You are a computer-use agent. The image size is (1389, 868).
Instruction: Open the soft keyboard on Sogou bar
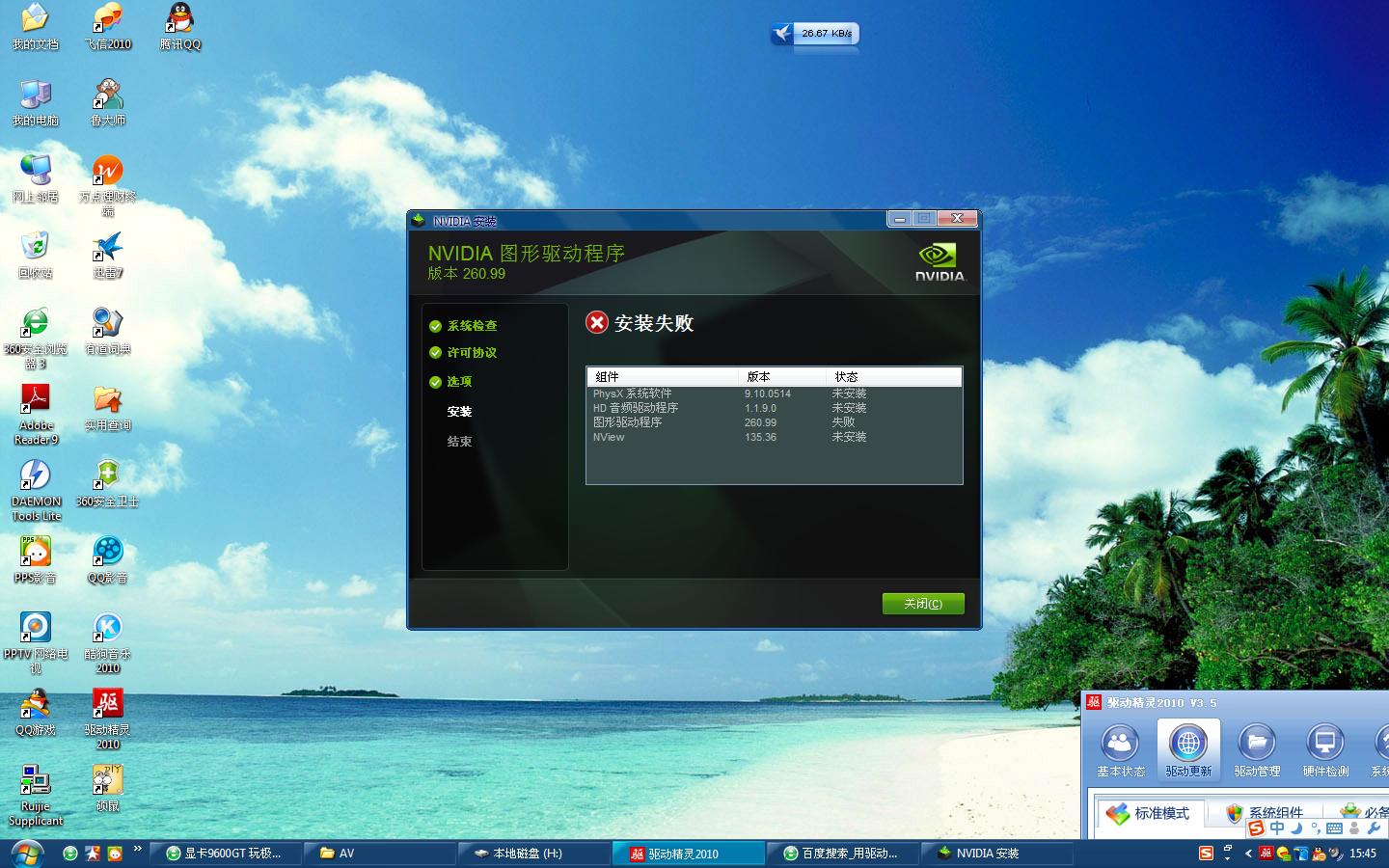tap(1335, 827)
